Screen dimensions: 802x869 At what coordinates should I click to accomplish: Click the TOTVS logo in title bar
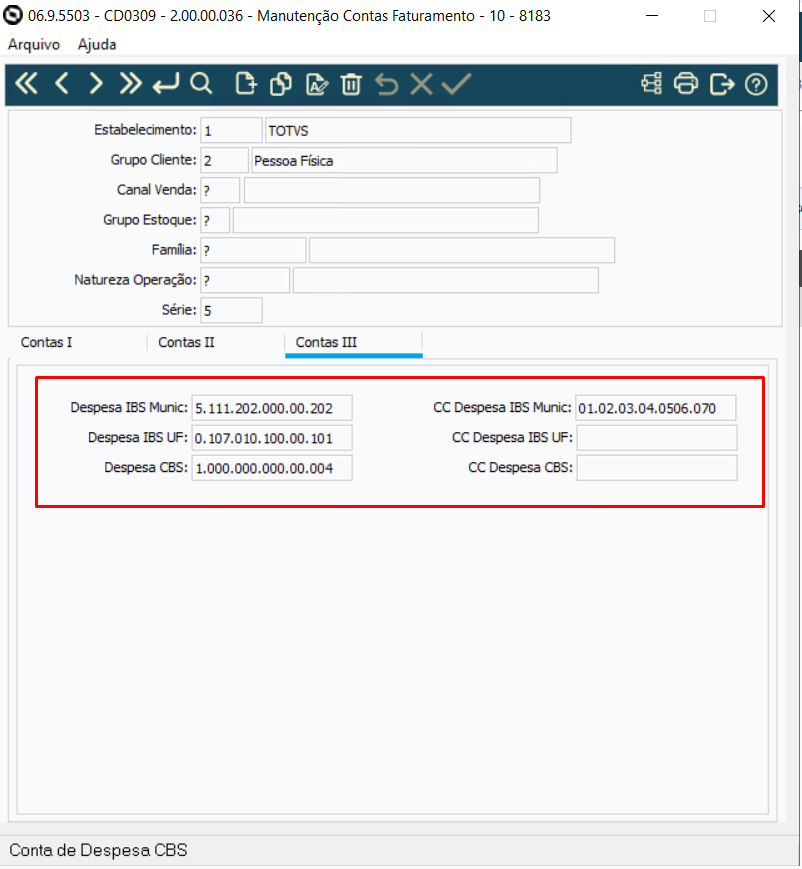click(x=13, y=16)
